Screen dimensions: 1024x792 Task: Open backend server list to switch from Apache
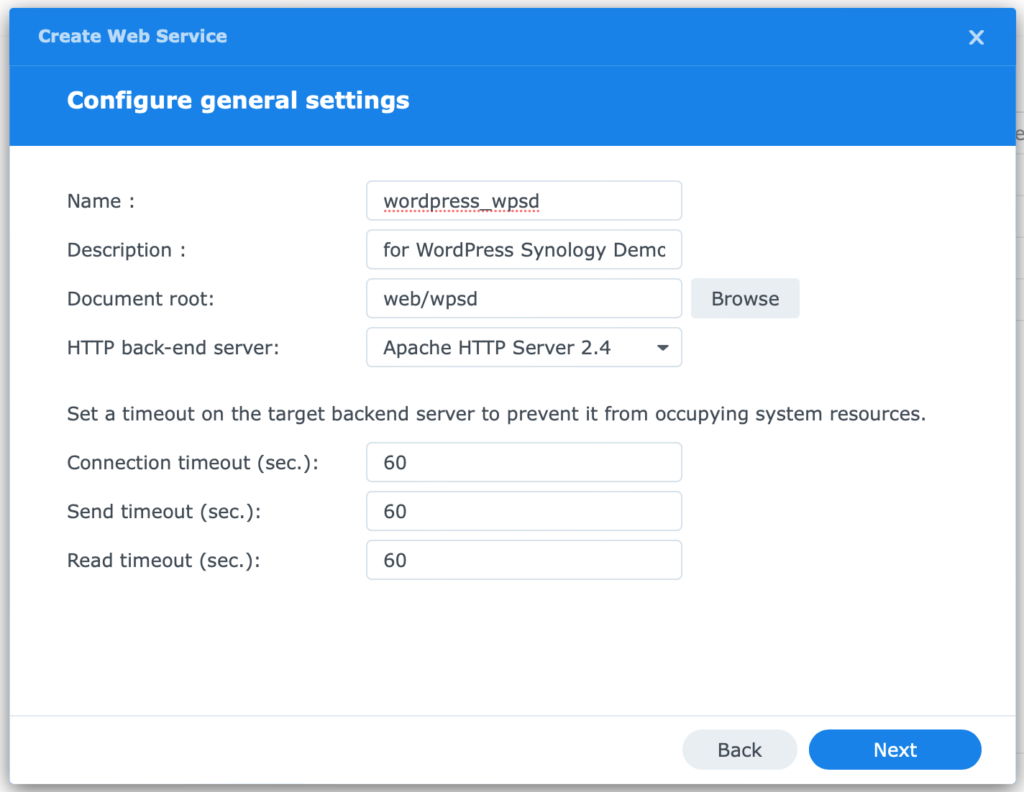pos(660,347)
